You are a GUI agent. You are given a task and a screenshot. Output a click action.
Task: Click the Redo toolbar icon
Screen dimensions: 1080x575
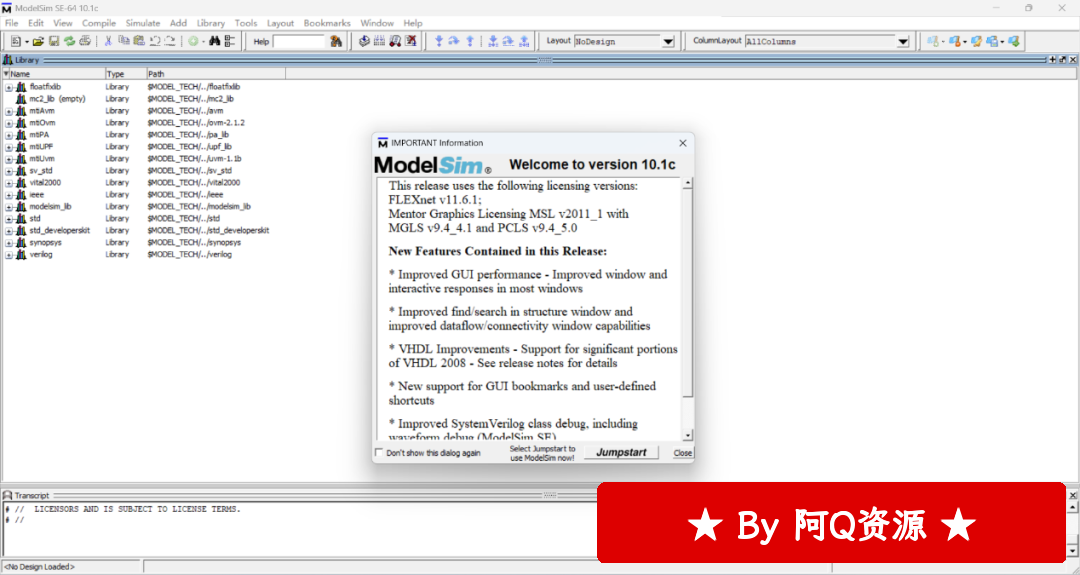(170, 41)
